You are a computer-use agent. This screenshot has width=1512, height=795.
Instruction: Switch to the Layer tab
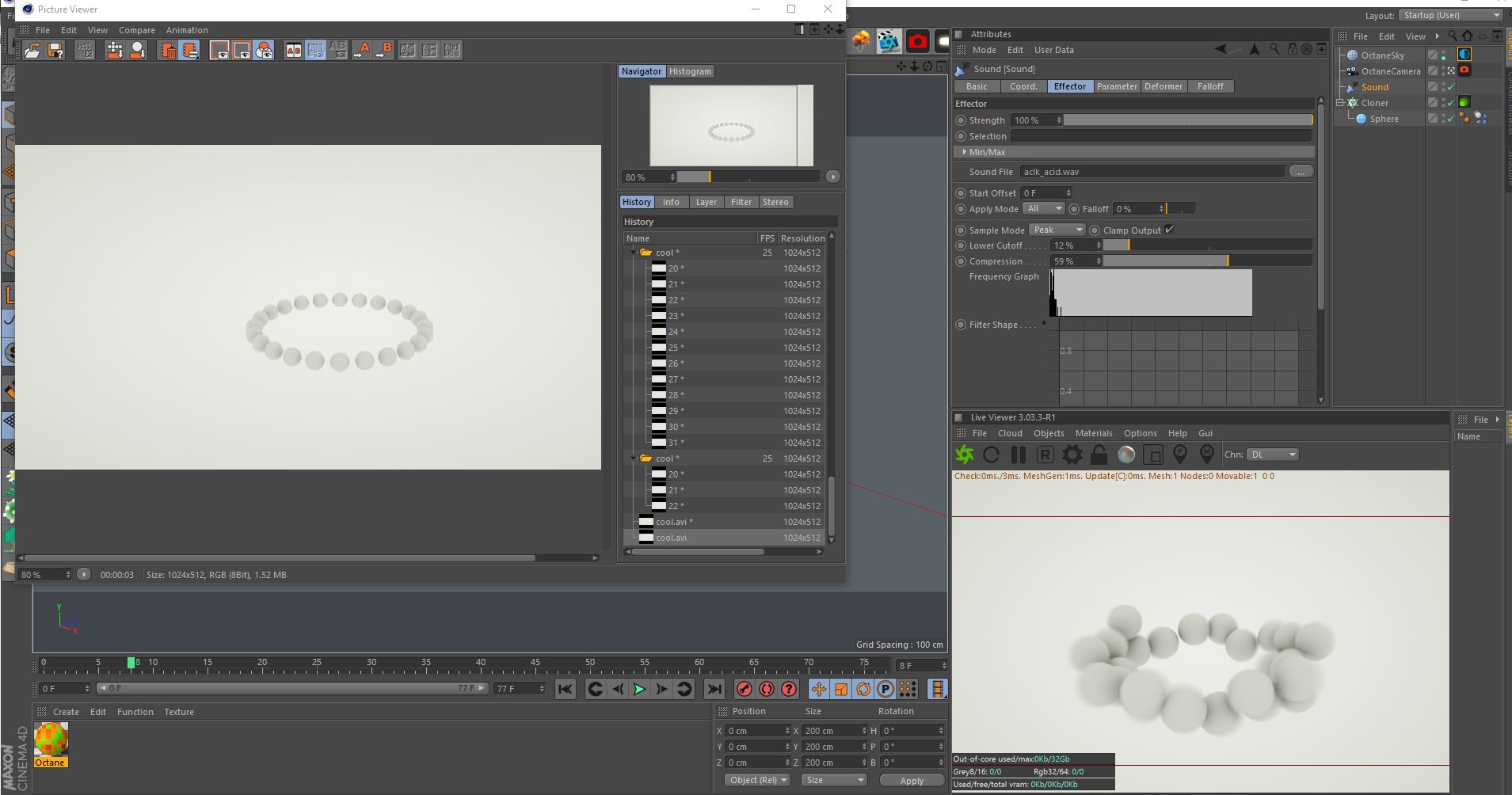coord(706,202)
